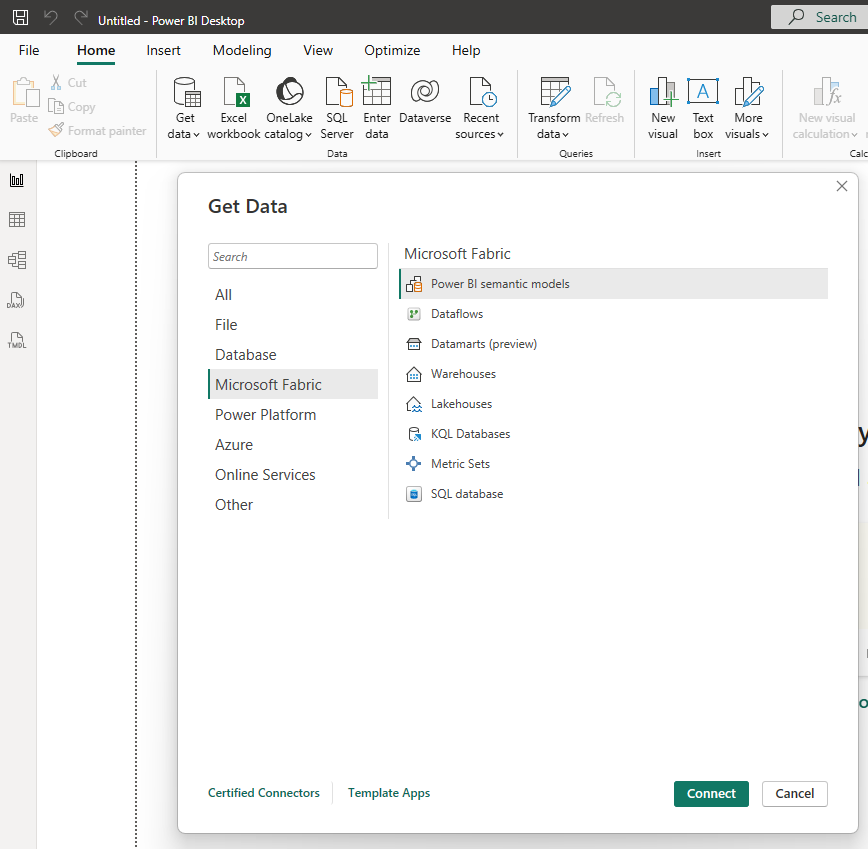Click the Copy icon in Clipboard group

[56, 106]
